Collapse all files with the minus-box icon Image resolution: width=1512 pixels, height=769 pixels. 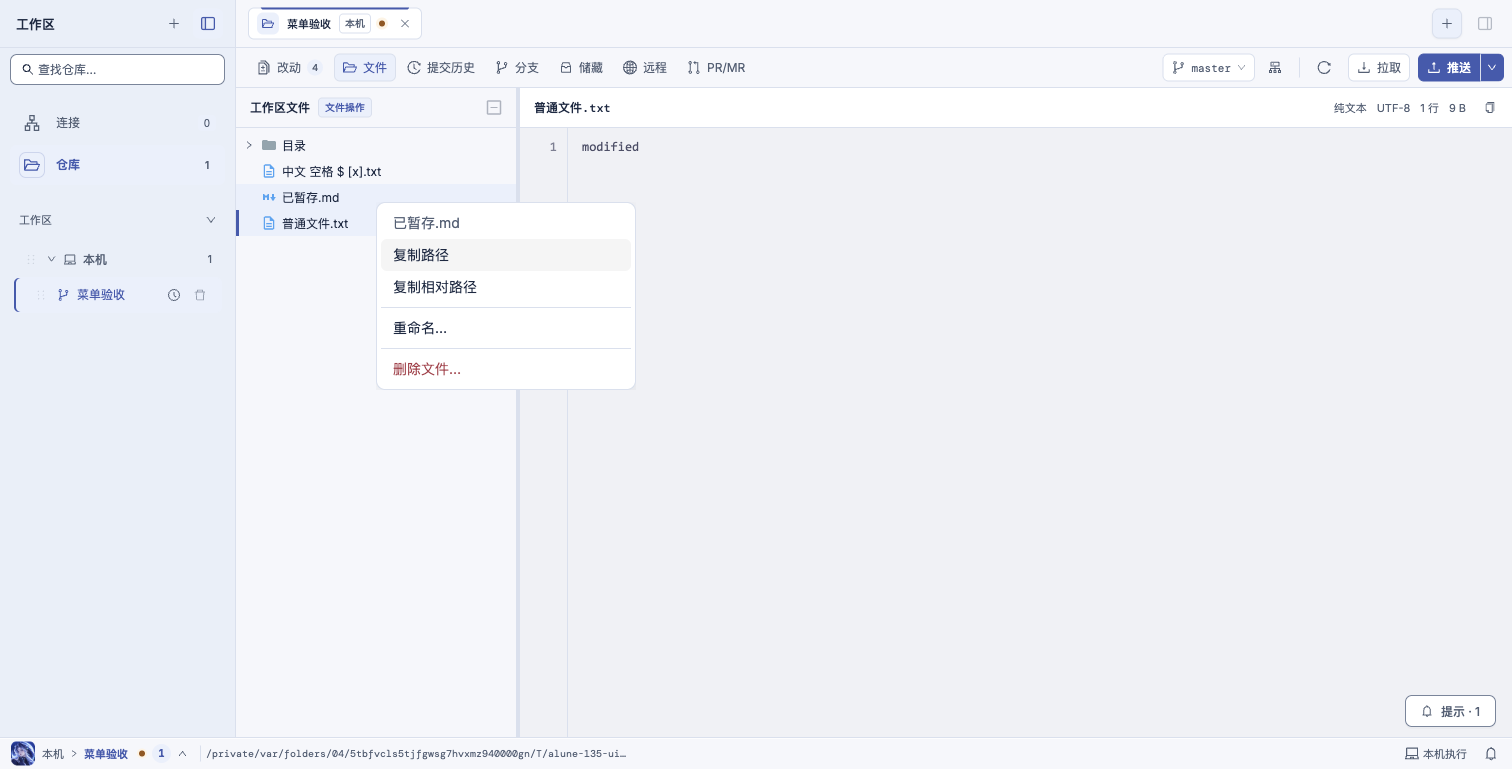(x=494, y=108)
